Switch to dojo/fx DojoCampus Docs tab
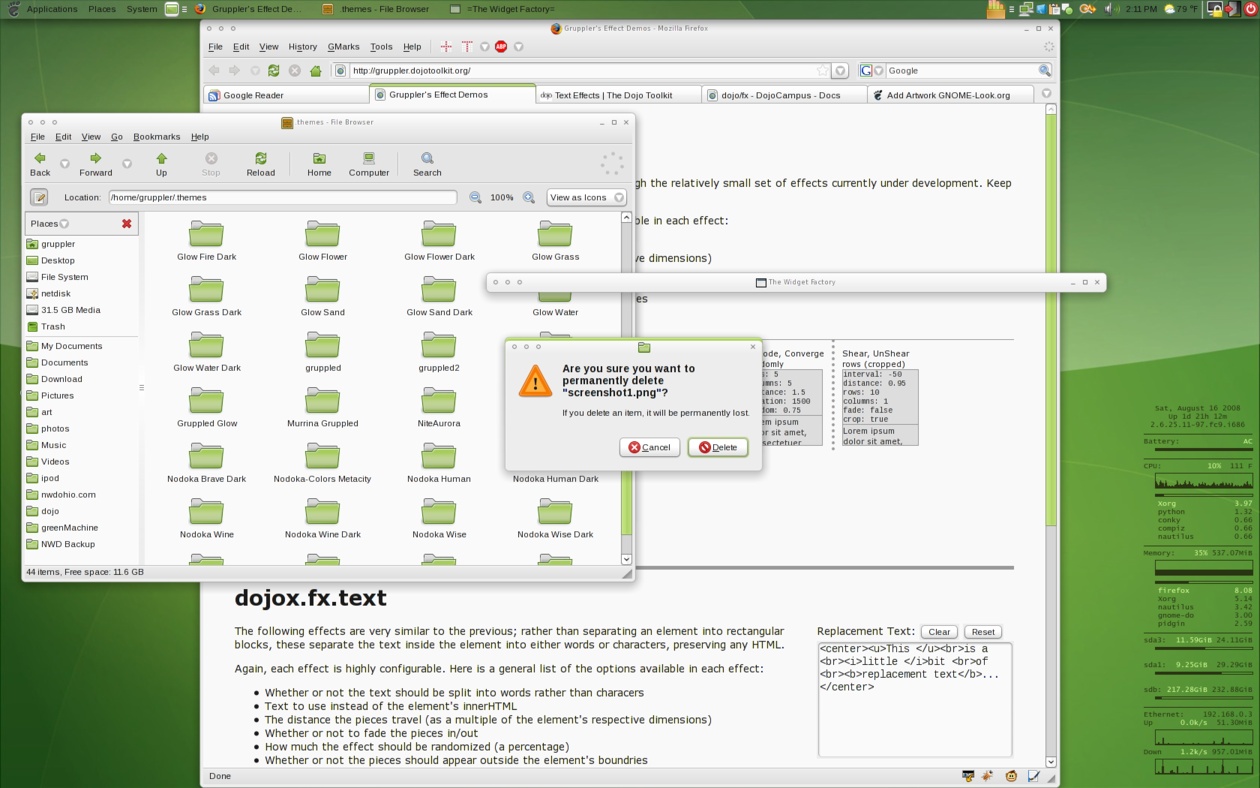The width and height of the screenshot is (1260, 788). pos(783,95)
